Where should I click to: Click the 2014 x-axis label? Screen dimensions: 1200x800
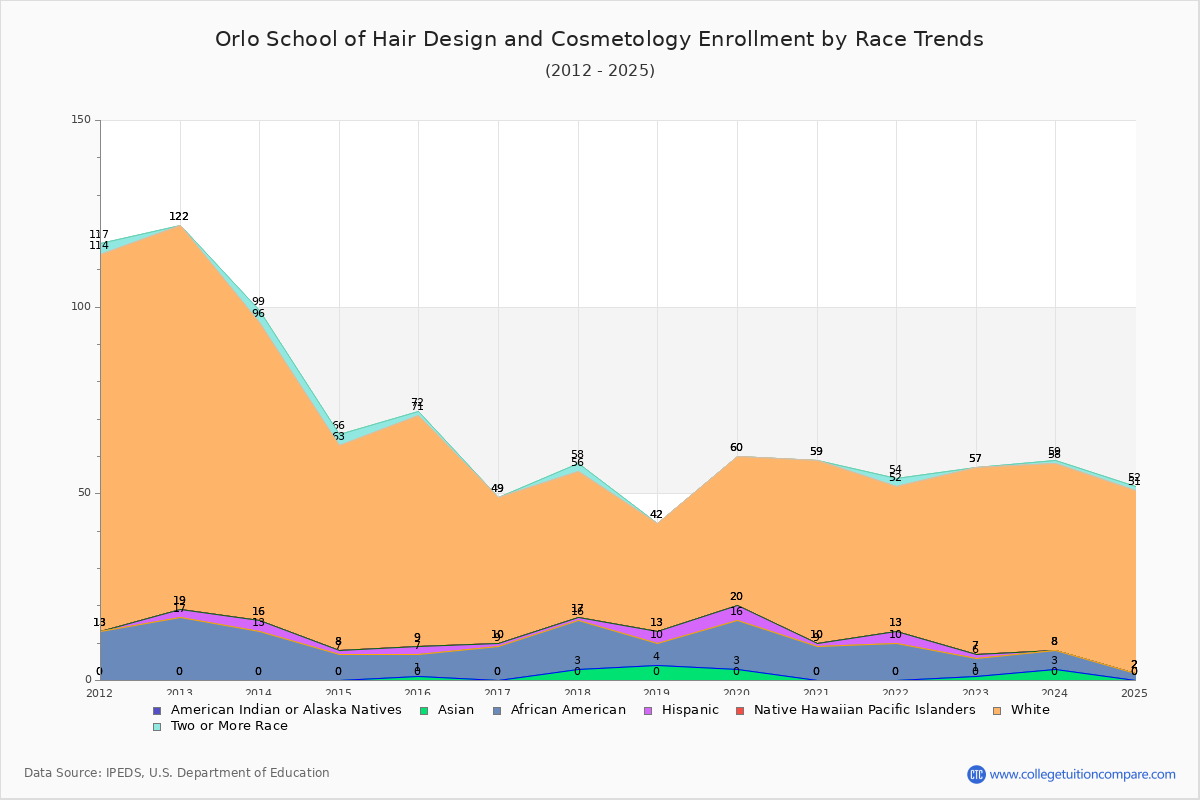coord(259,693)
